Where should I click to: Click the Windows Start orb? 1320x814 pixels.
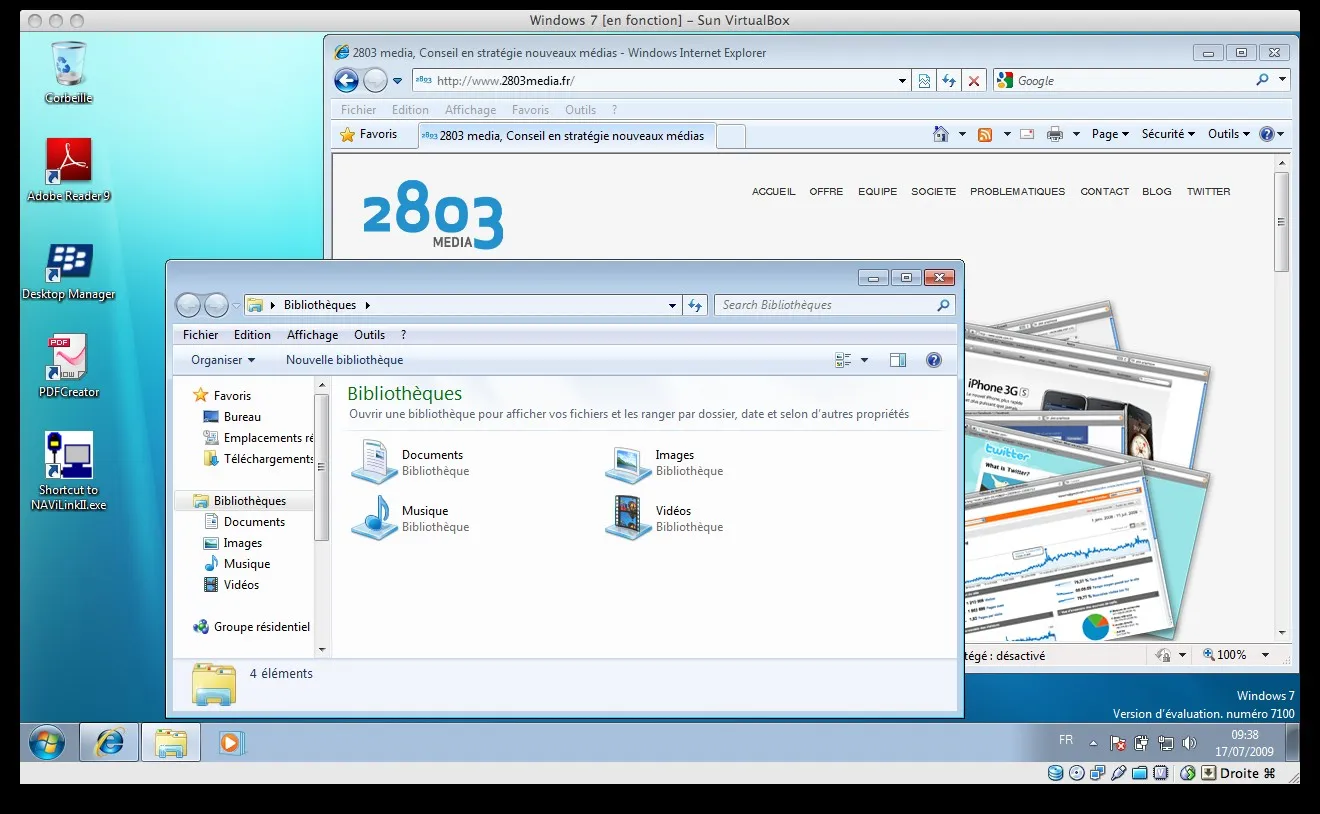pyautogui.click(x=47, y=742)
